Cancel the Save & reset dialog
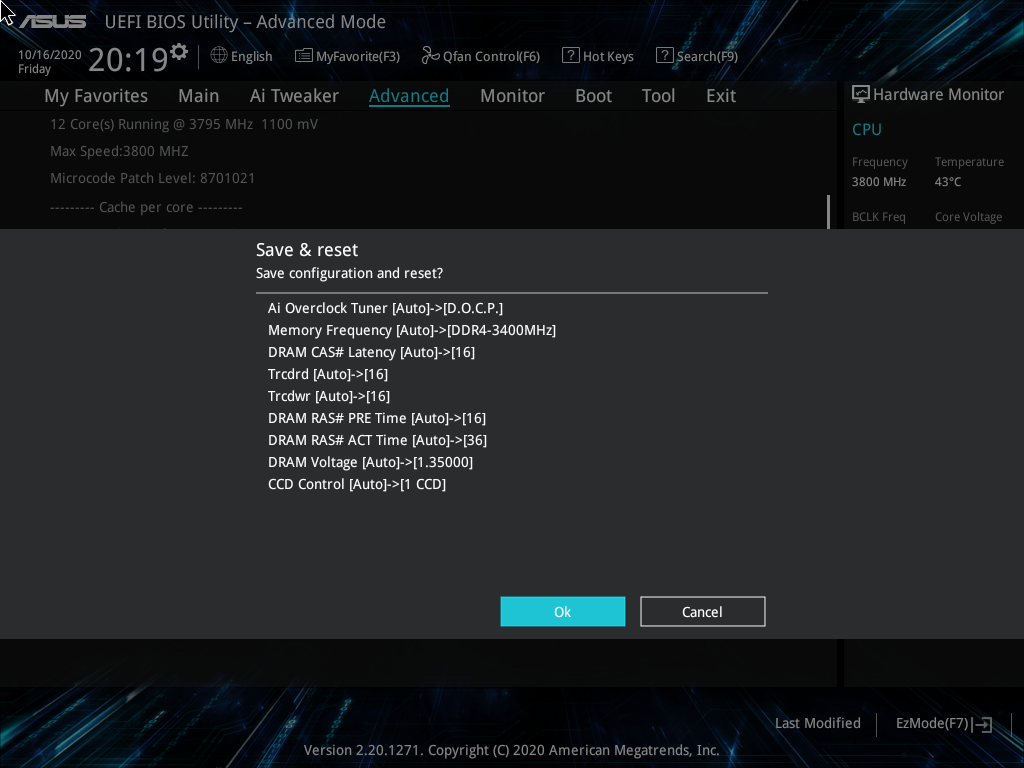This screenshot has height=768, width=1024. (x=703, y=611)
